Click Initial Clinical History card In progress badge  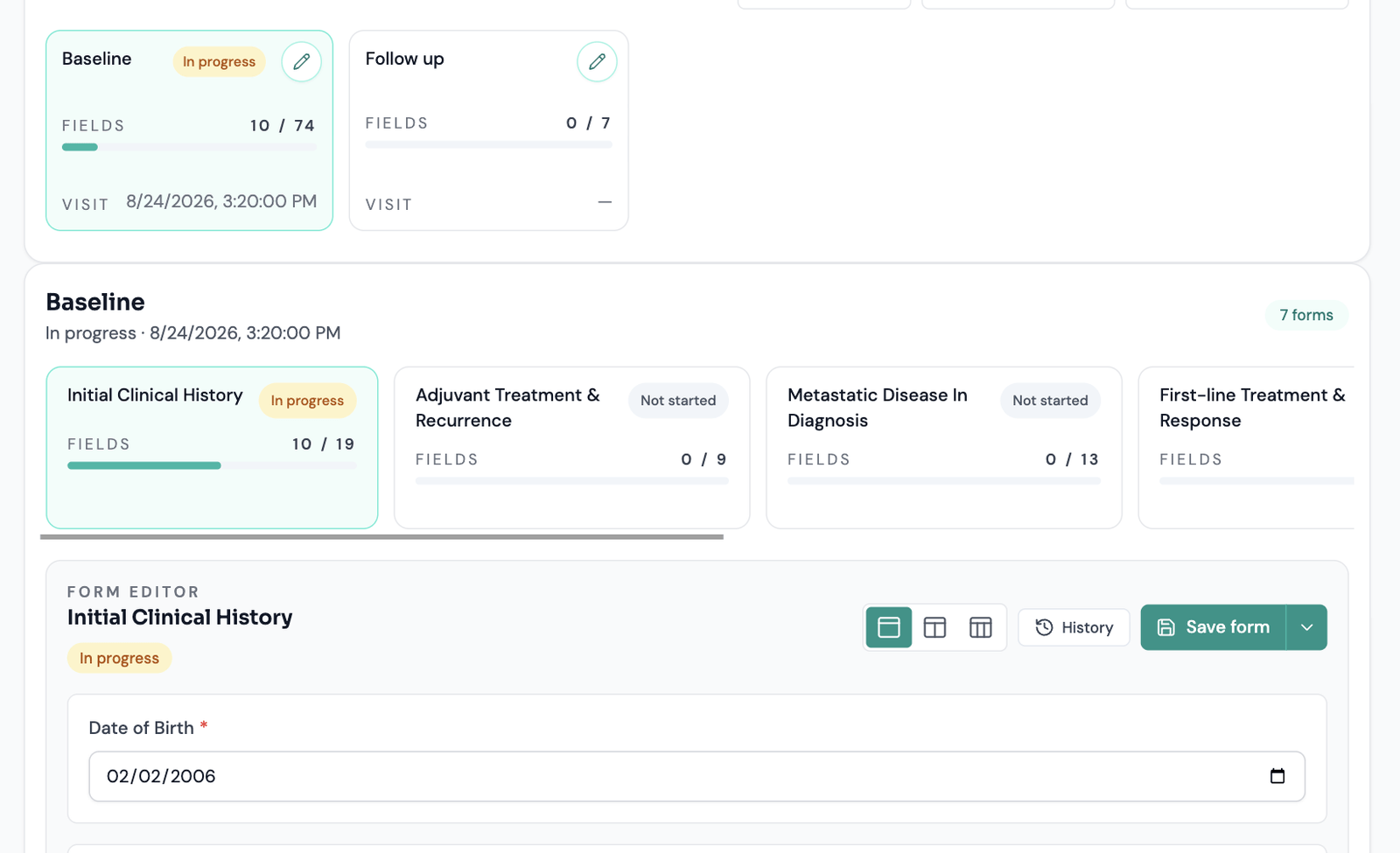coord(307,401)
